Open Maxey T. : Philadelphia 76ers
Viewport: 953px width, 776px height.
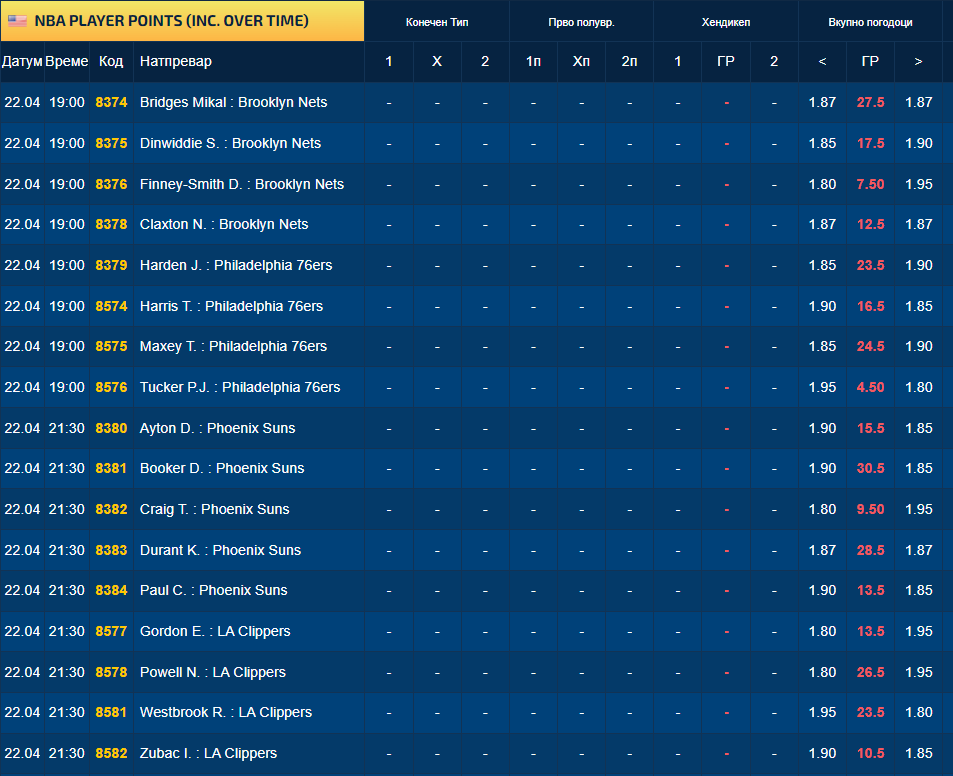(233, 346)
